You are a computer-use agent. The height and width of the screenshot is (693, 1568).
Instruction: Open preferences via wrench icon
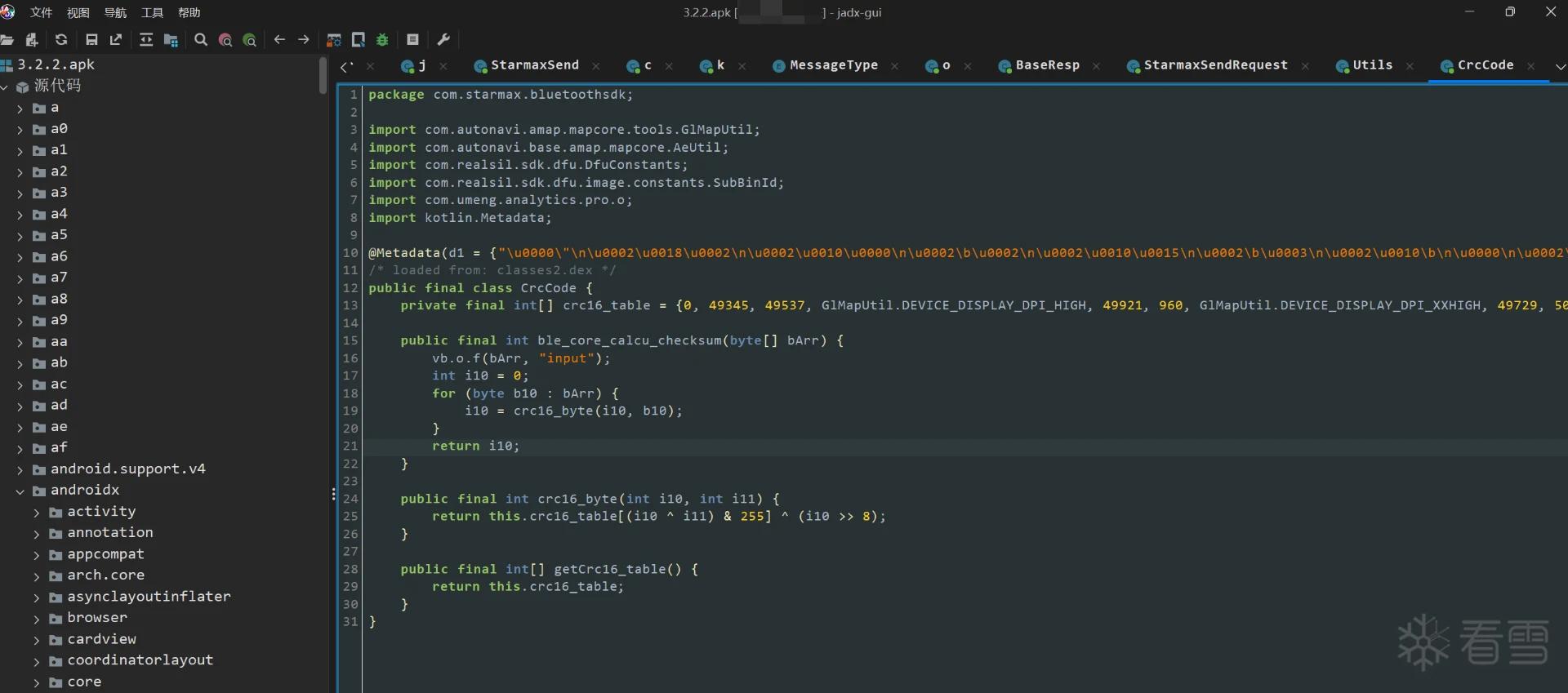coord(443,40)
